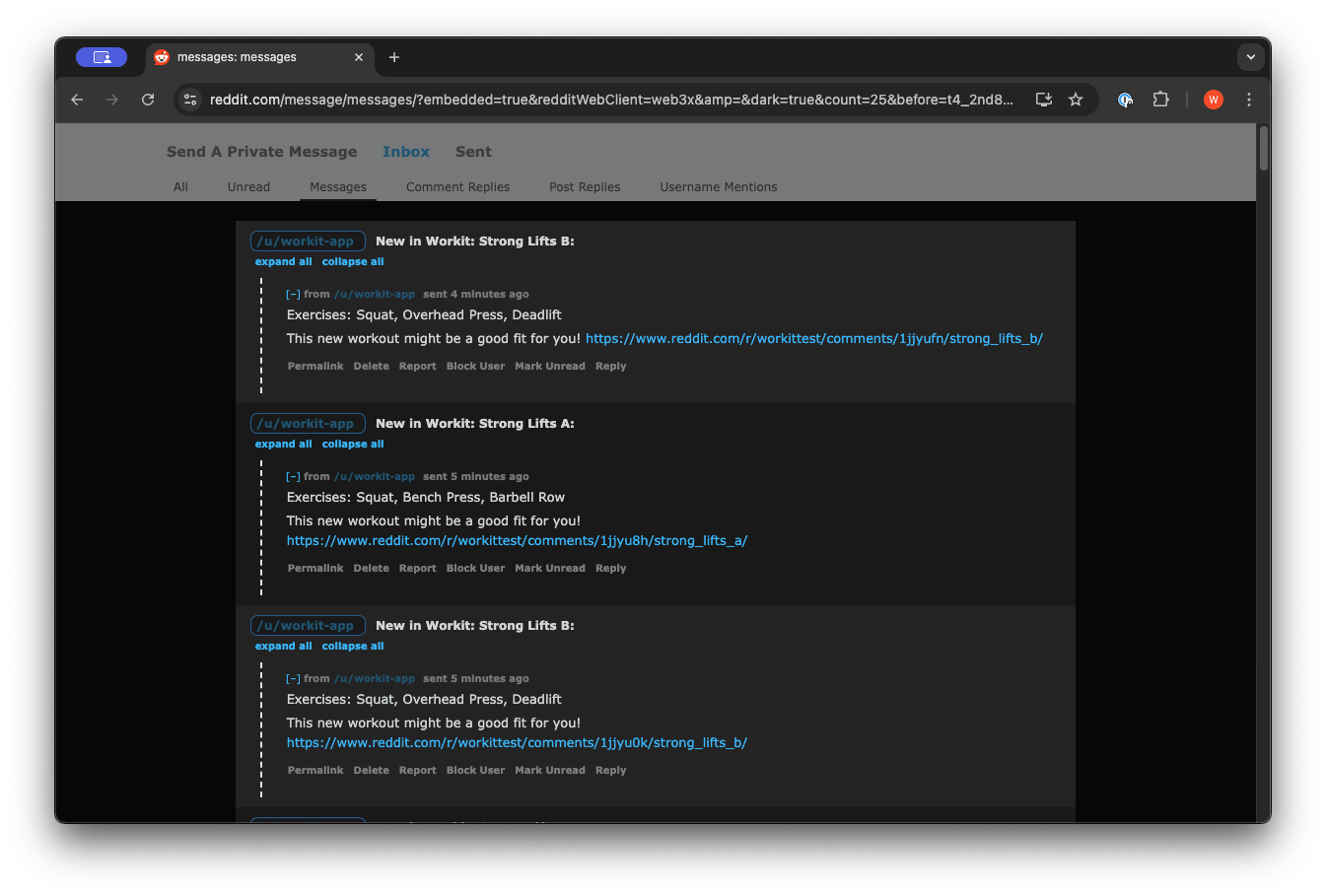Open Send A Private Message
The height and width of the screenshot is (896, 1326).
pos(262,152)
